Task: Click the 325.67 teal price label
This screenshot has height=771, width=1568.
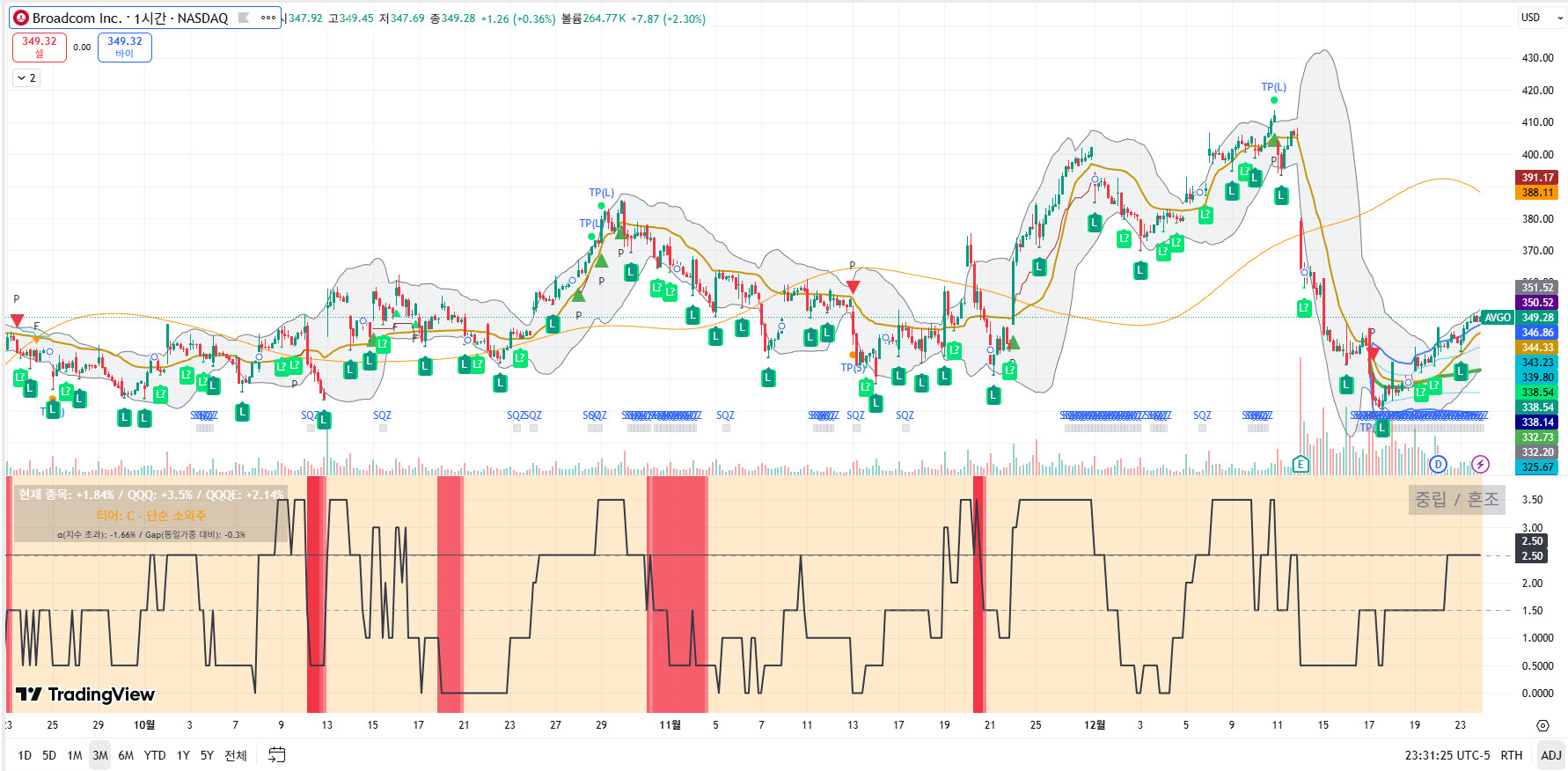Action: pyautogui.click(x=1537, y=467)
